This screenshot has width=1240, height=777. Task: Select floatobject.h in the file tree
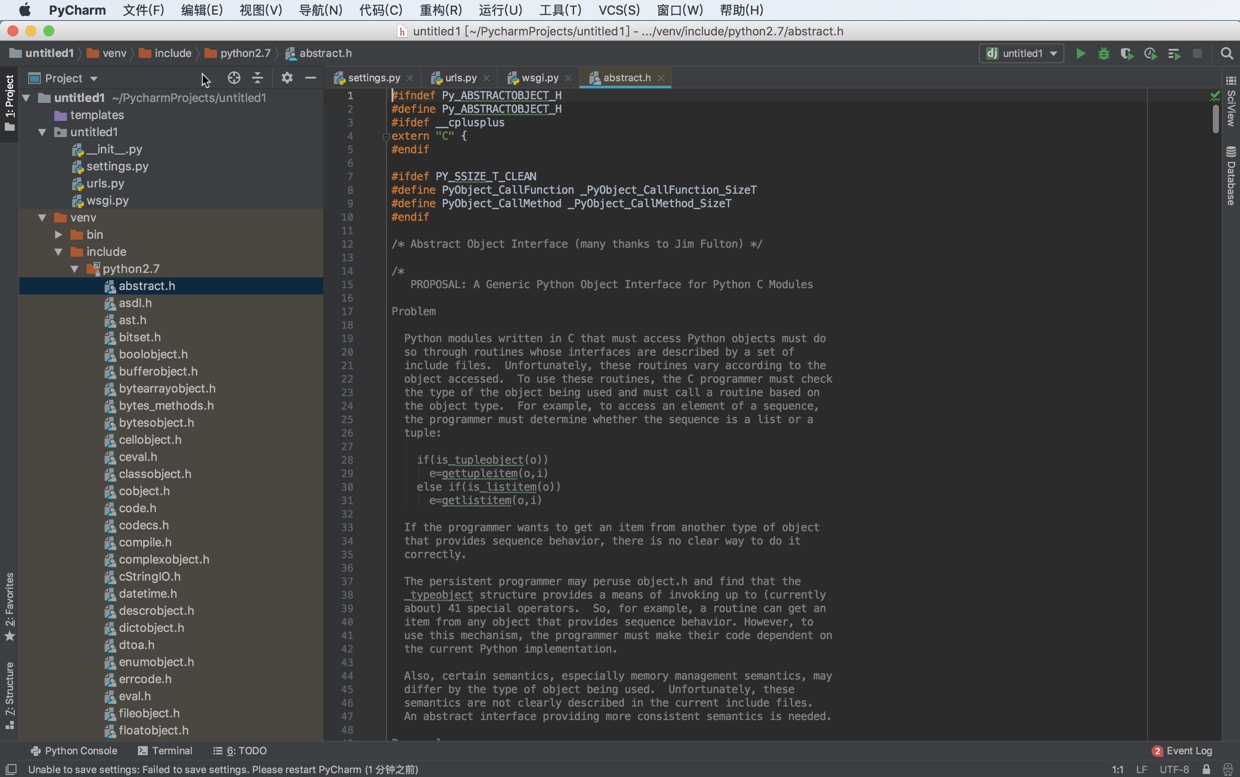click(x=154, y=731)
